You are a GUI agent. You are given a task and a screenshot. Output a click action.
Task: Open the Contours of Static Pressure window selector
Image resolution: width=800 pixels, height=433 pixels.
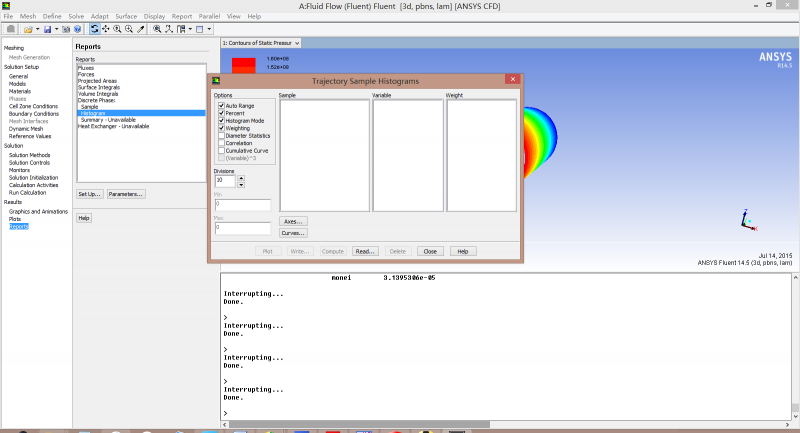tap(261, 43)
